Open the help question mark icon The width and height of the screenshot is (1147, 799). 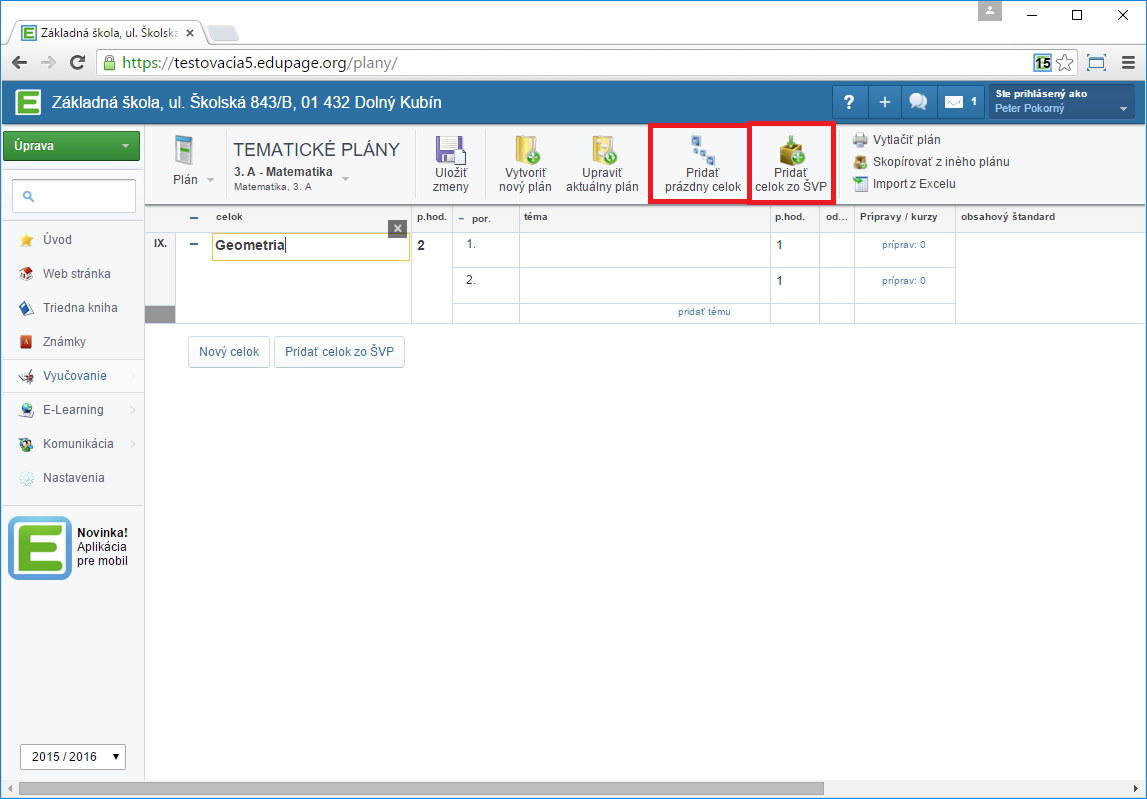[x=849, y=102]
